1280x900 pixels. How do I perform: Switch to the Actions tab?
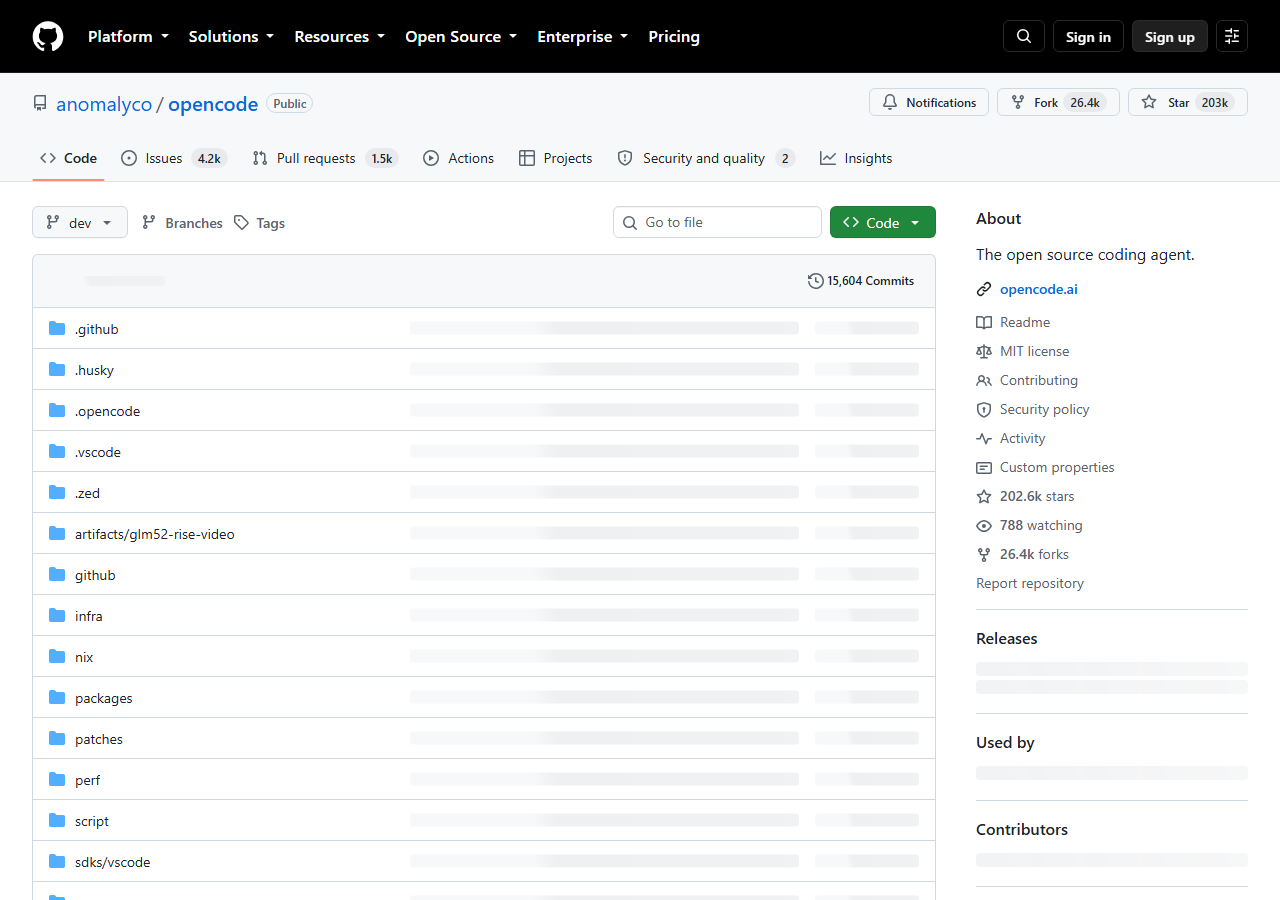(x=459, y=158)
